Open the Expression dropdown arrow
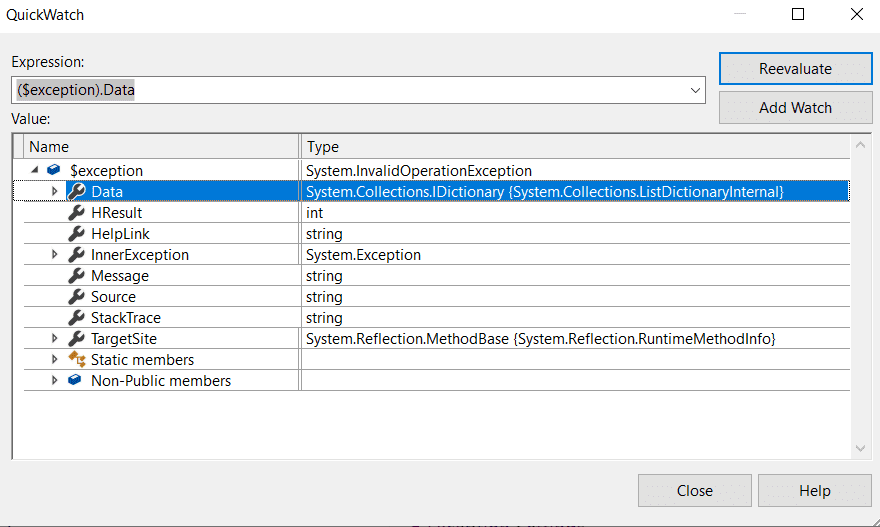 tap(696, 90)
